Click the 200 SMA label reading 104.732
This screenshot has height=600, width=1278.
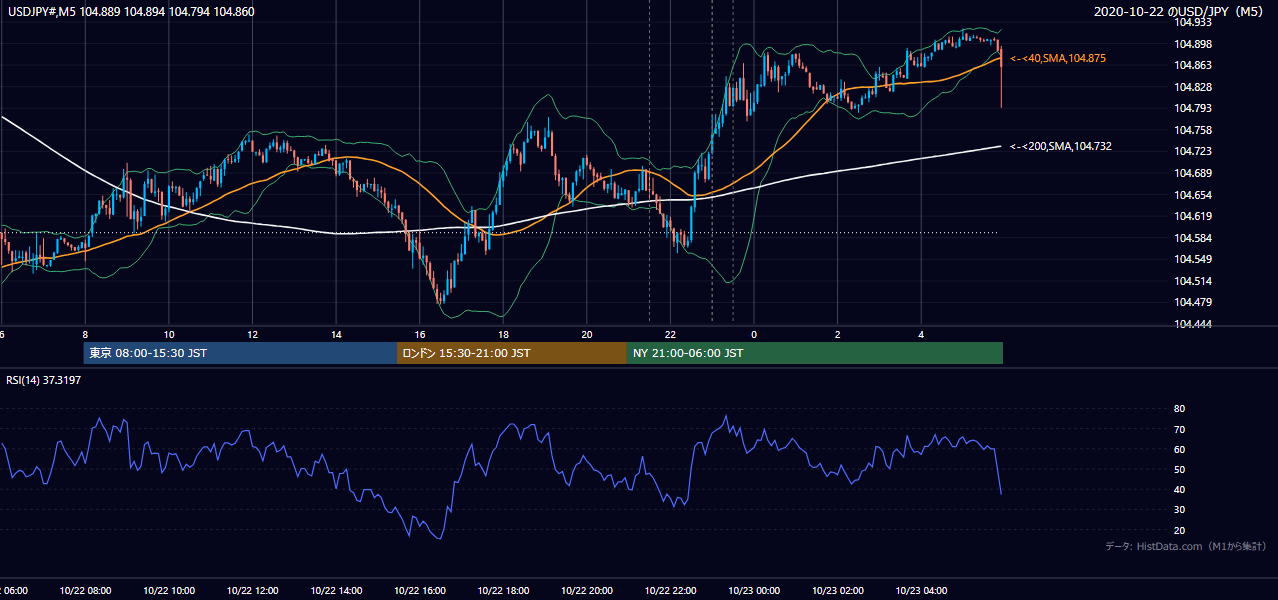click(1060, 146)
